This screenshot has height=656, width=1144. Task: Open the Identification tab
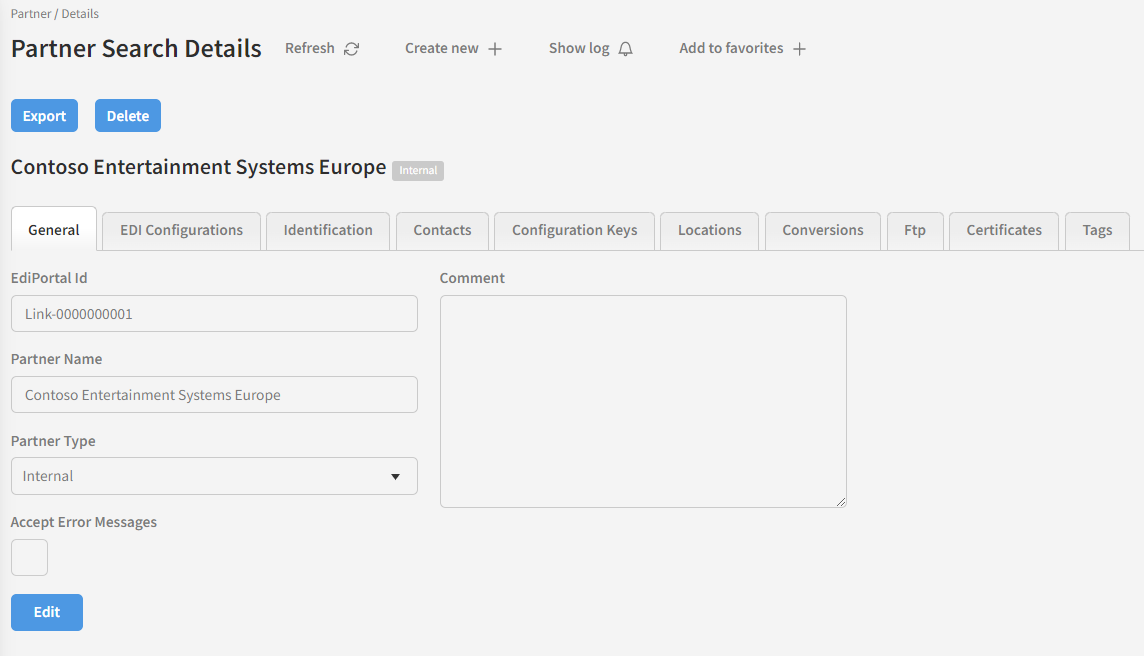coord(328,230)
